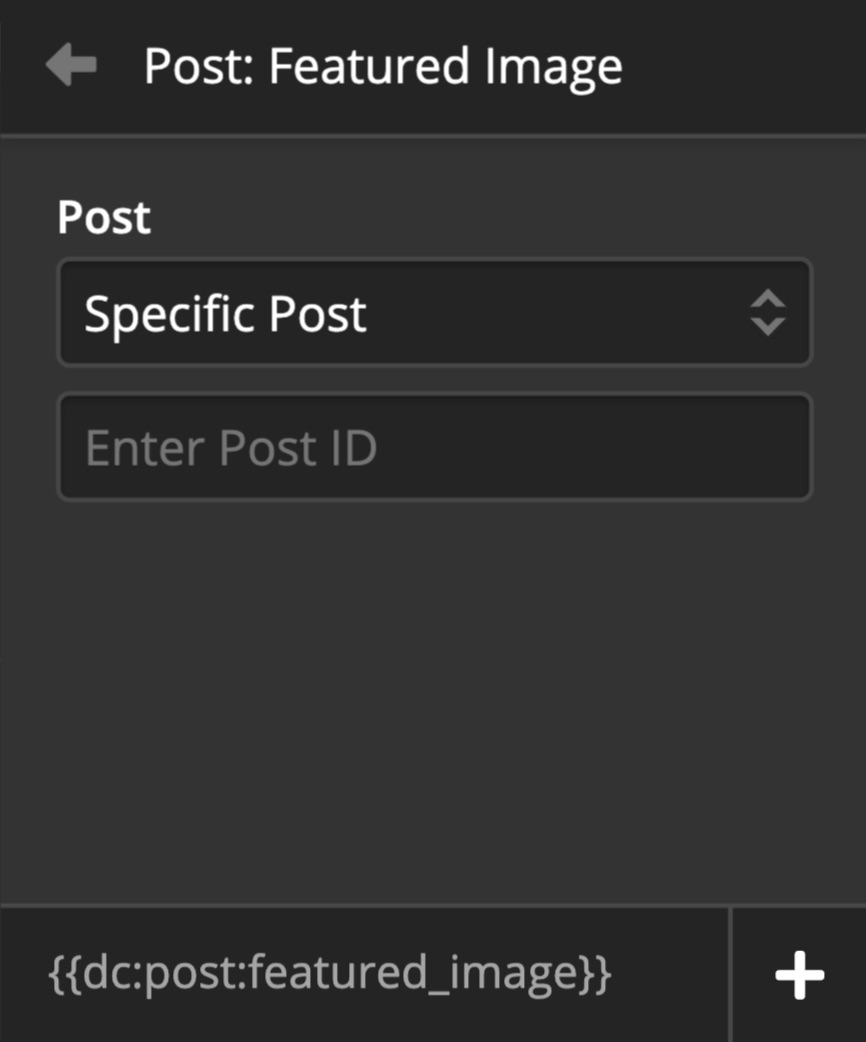
Task: Click the back arrow icon
Action: point(71,66)
